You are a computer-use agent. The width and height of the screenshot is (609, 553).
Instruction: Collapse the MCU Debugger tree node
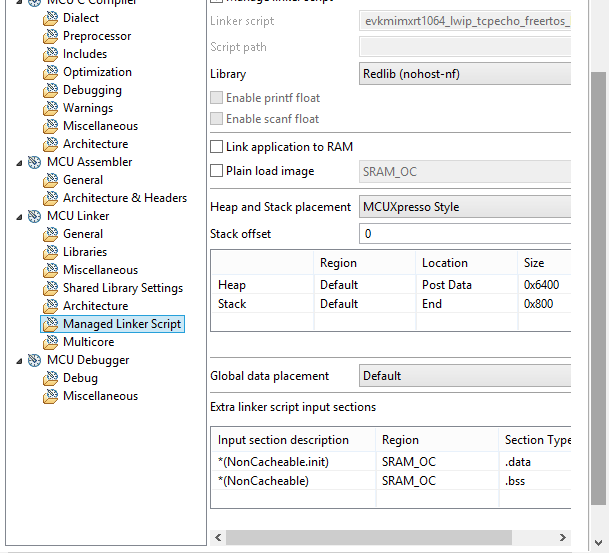[20, 360]
